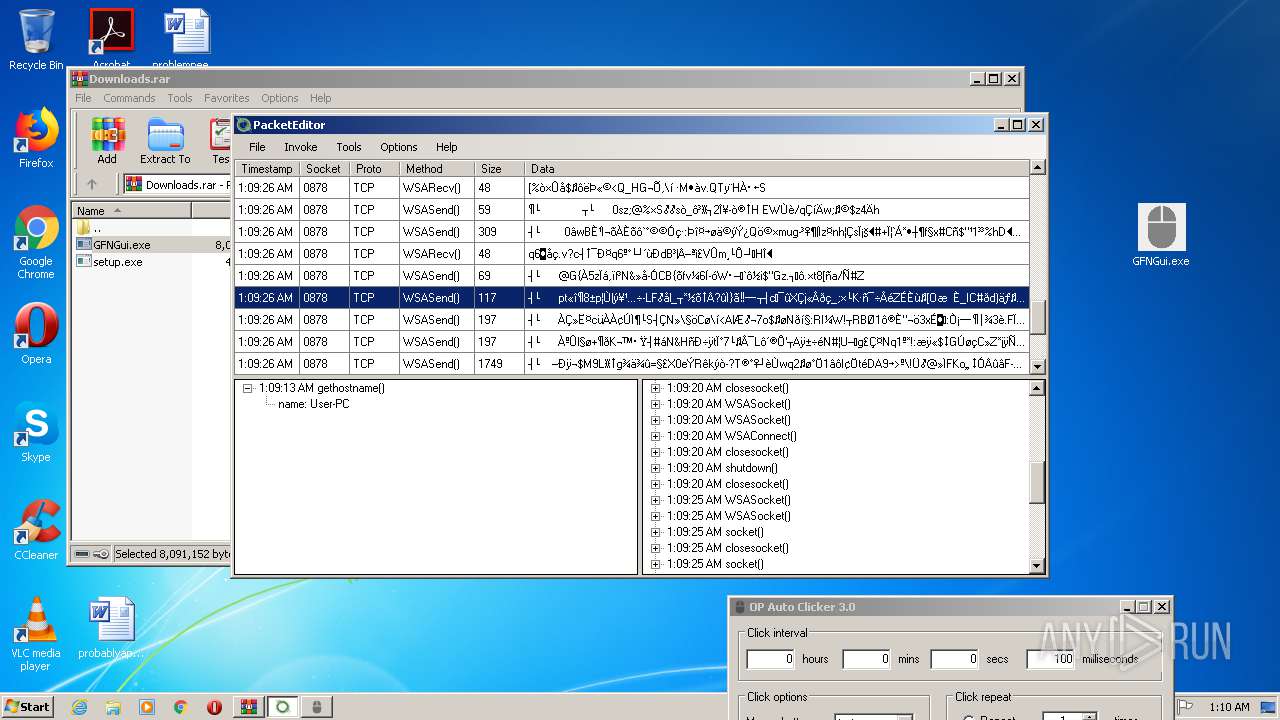
Task: Sort packets by Size column header
Action: tap(499, 169)
